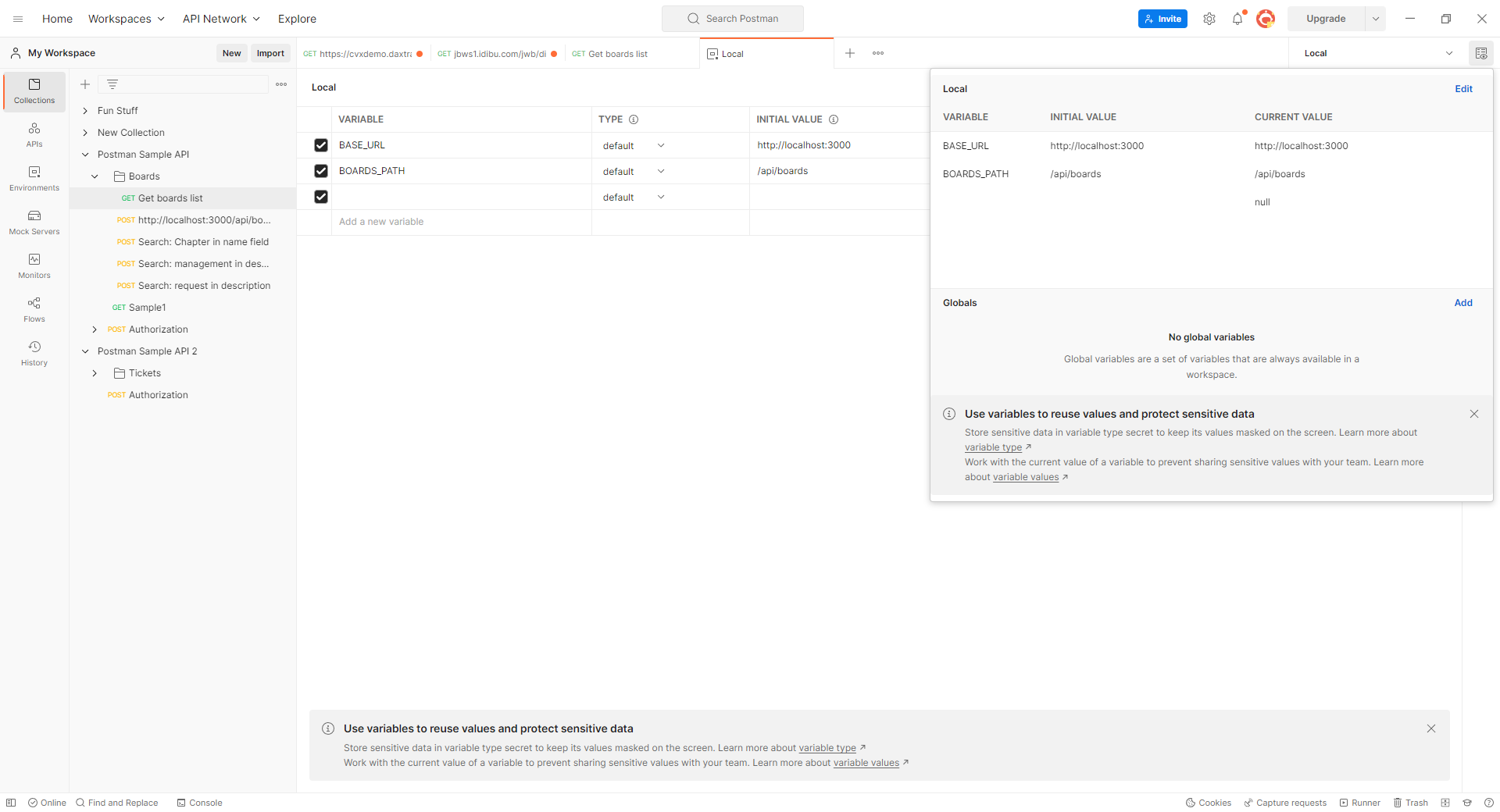
Task: Expand the Fun Stuff collection
Action: 85,111
